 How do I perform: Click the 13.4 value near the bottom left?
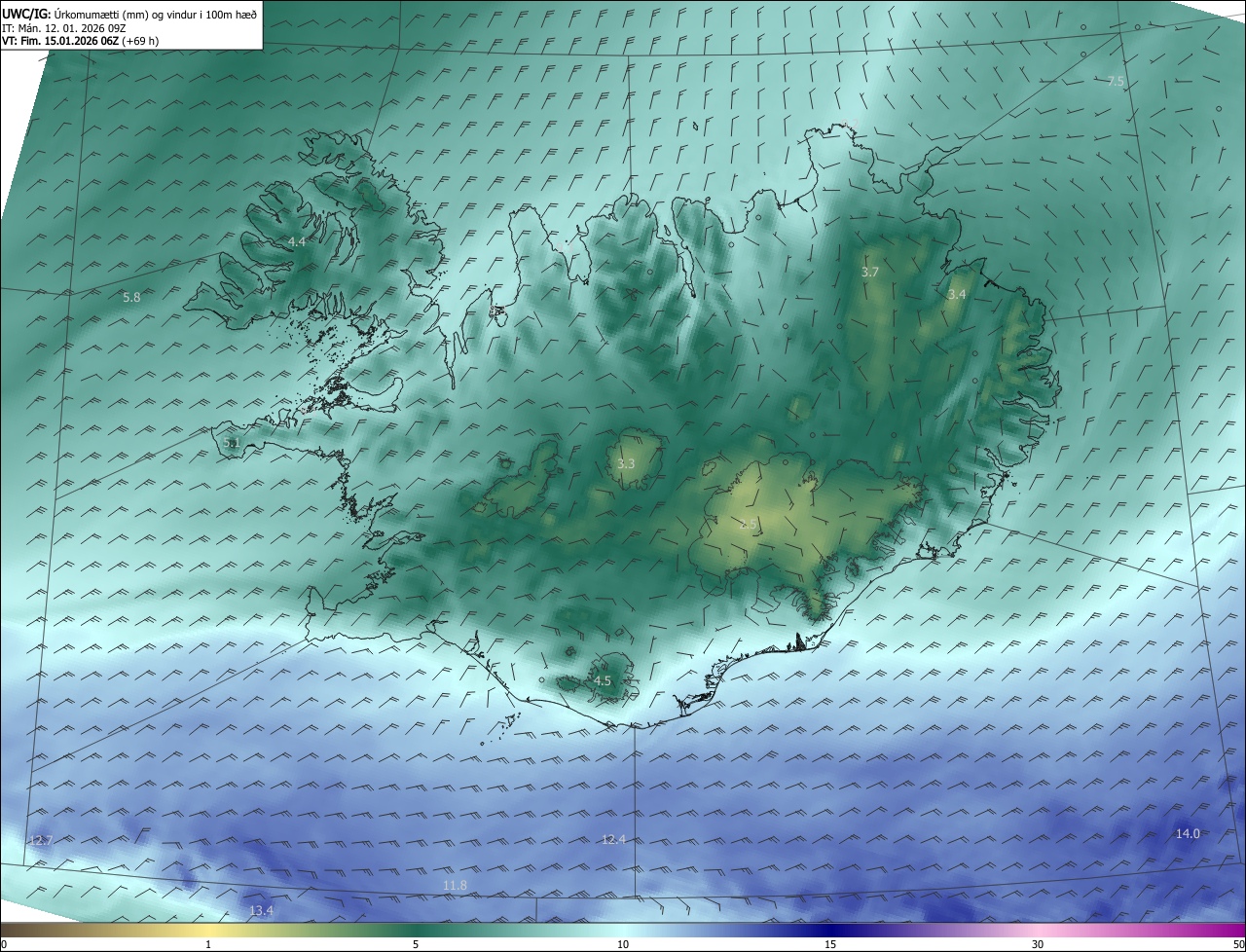click(x=261, y=911)
